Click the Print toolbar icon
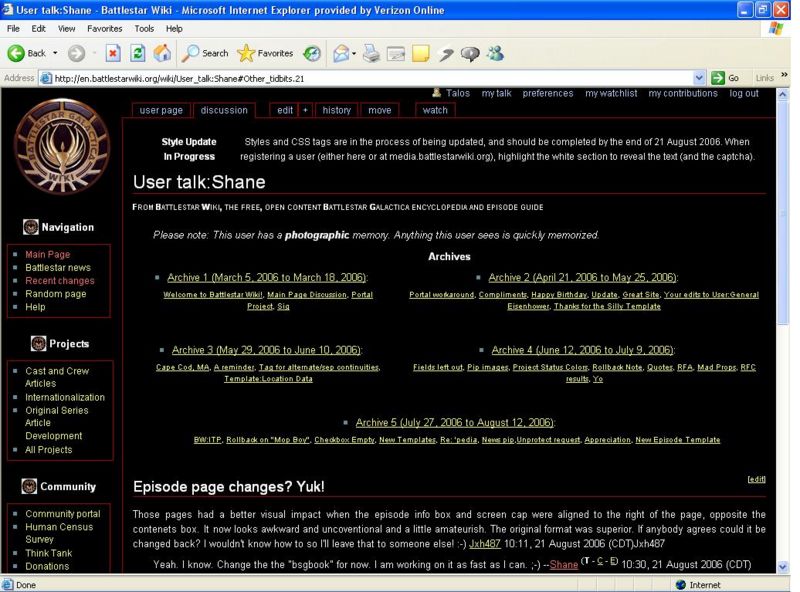This screenshot has width=800, height=592. pyautogui.click(x=371, y=53)
